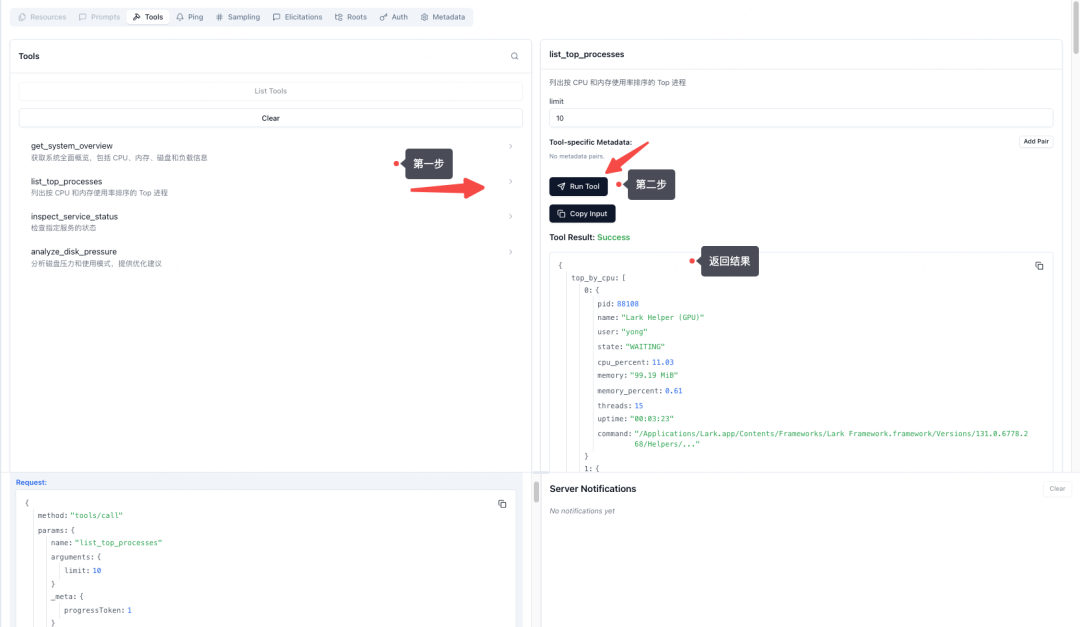This screenshot has width=1080, height=627.
Task: Click the key icon beside Auth
Action: coord(384,17)
